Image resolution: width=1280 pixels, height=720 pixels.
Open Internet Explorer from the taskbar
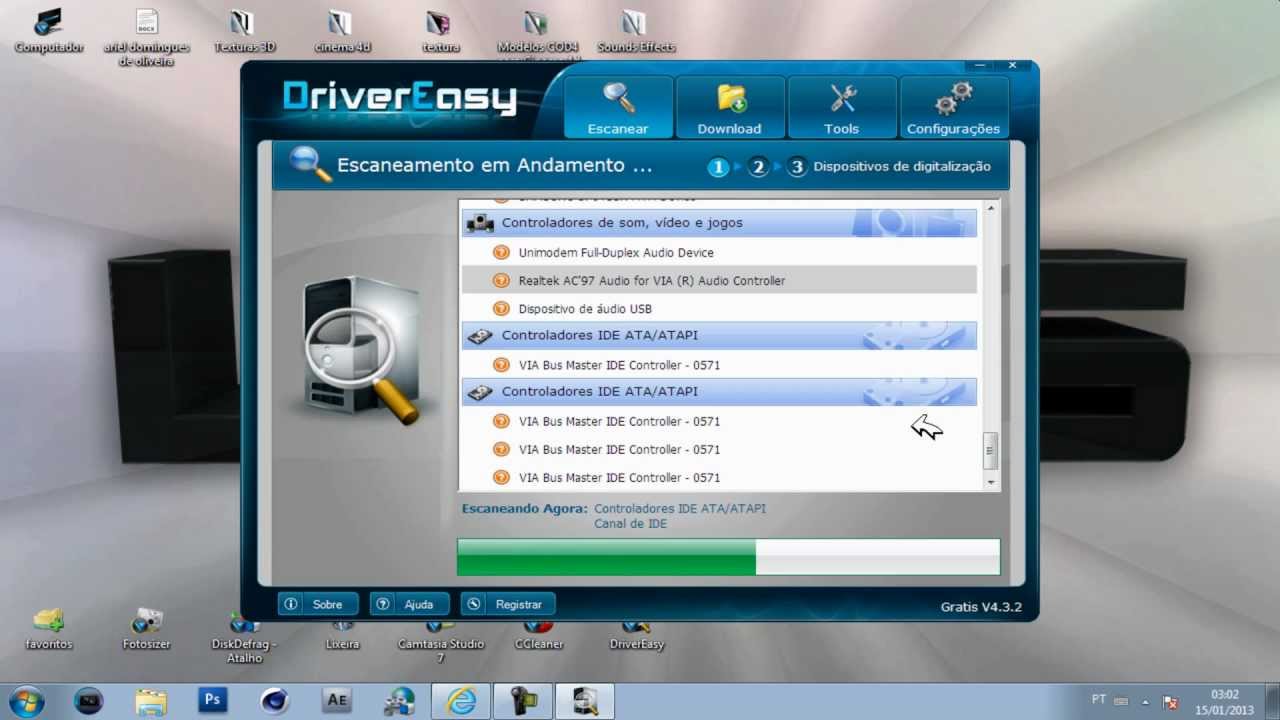click(461, 701)
